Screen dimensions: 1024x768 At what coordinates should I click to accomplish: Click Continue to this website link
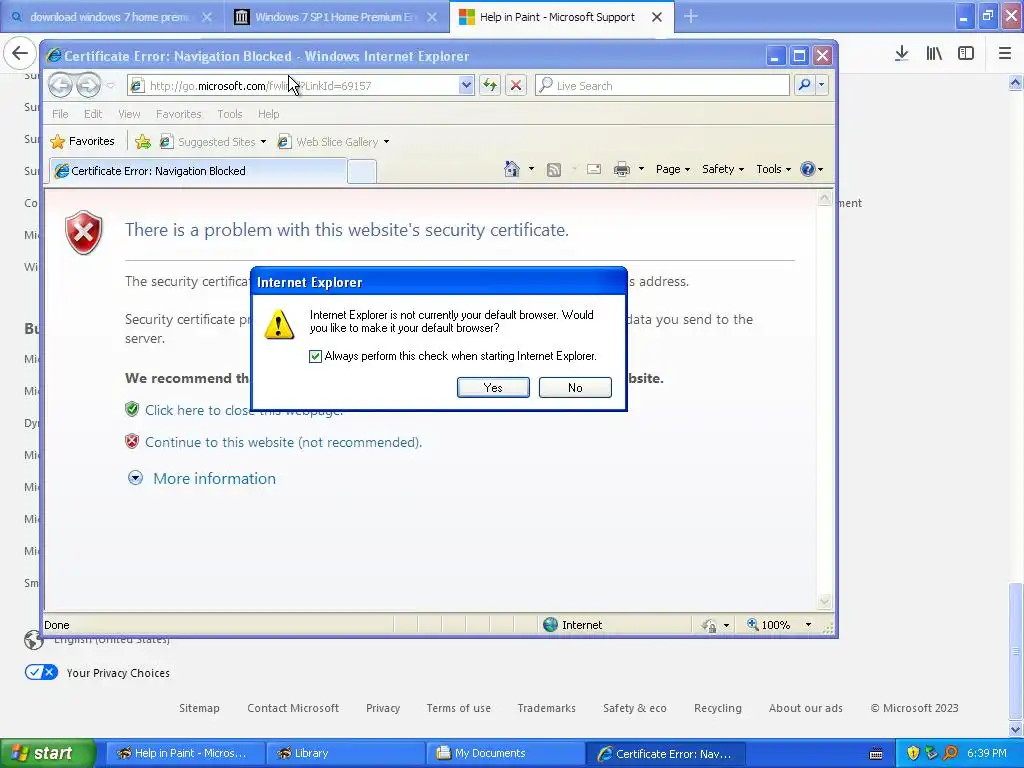283,442
